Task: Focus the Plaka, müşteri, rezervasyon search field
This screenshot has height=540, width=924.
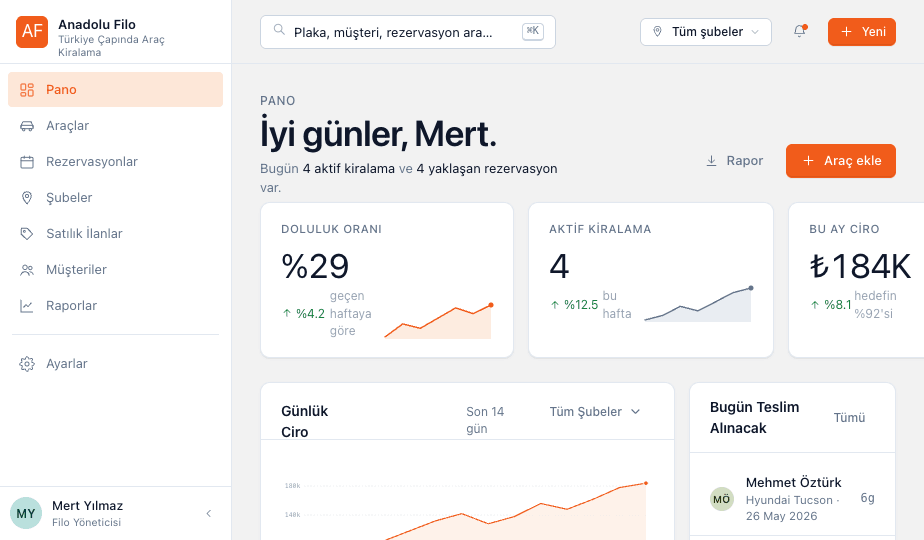Action: (408, 32)
